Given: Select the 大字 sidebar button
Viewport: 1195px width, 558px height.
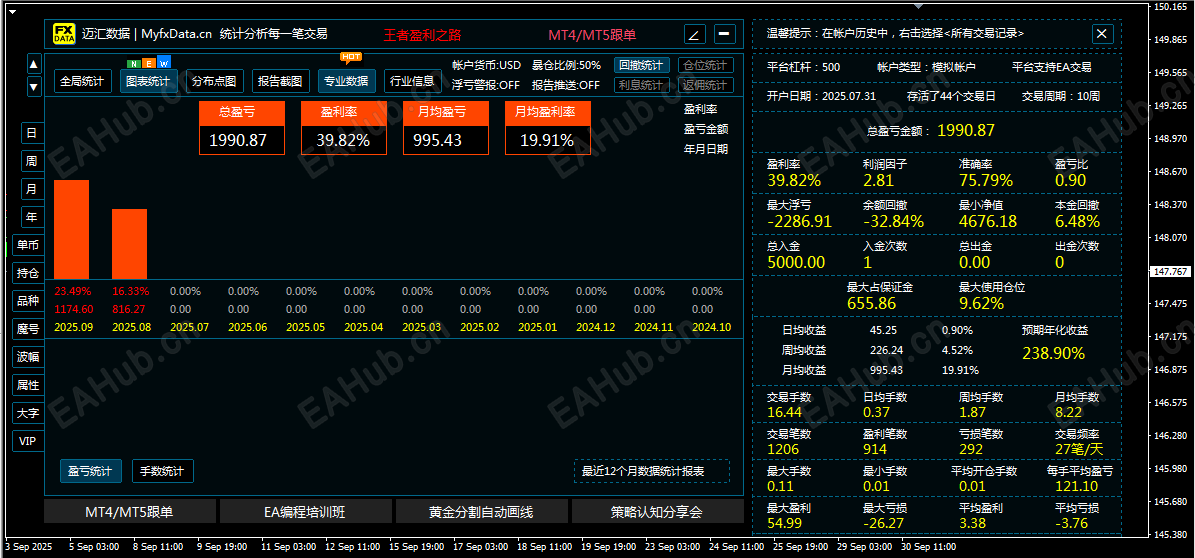Looking at the screenshot, I should [28, 413].
